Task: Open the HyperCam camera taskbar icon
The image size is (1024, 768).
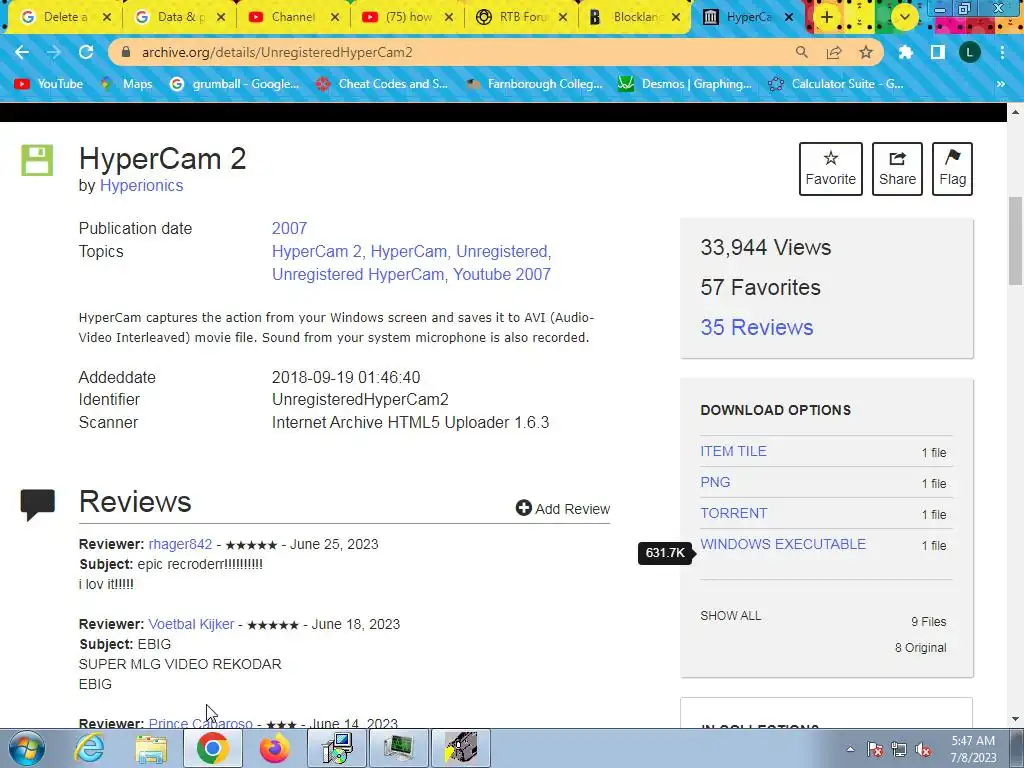Action: click(461, 748)
